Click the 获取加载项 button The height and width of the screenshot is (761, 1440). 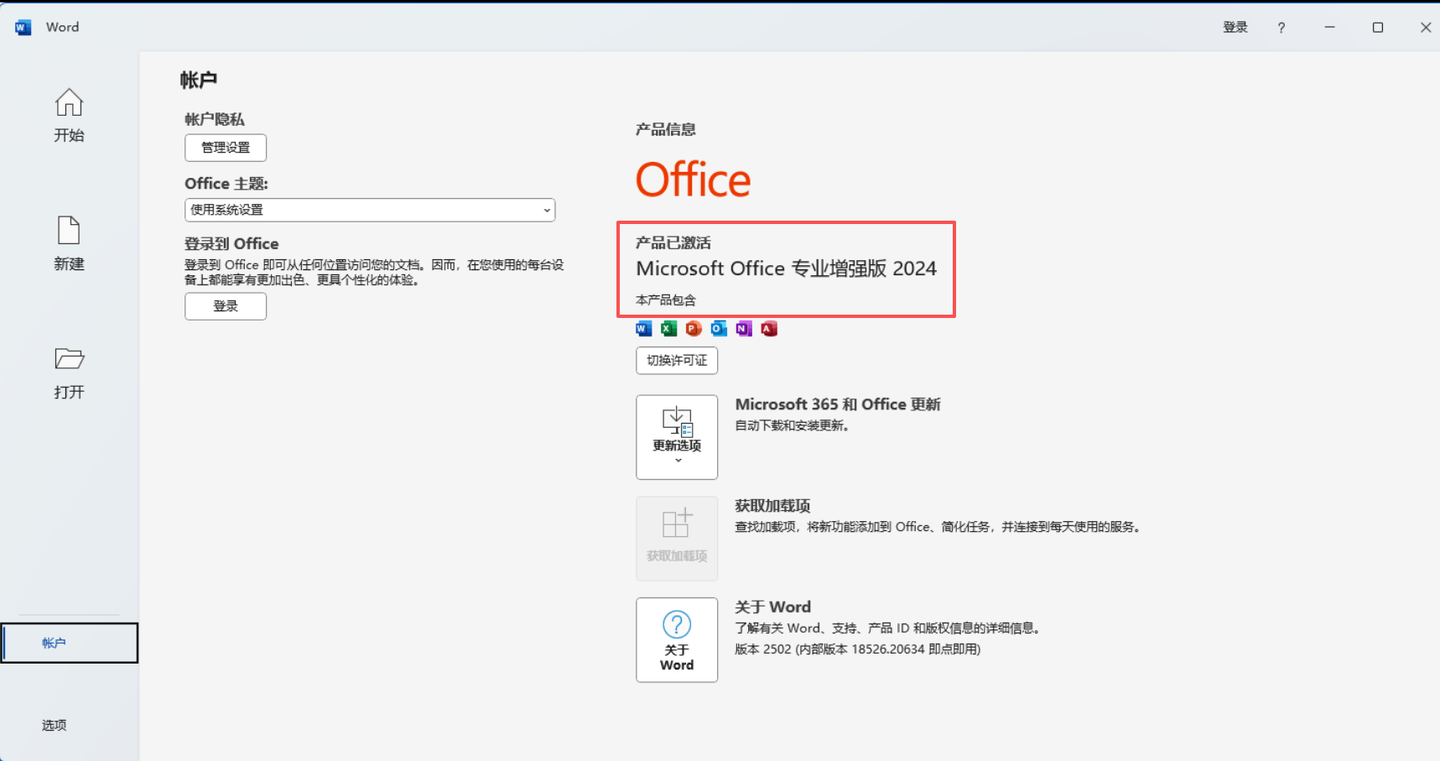(x=677, y=538)
